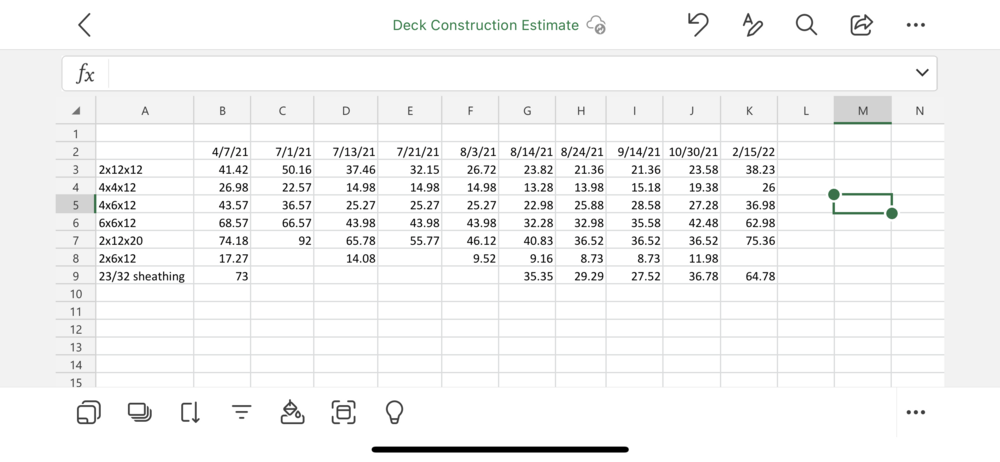Check the cloud sync status icon

tap(597, 25)
